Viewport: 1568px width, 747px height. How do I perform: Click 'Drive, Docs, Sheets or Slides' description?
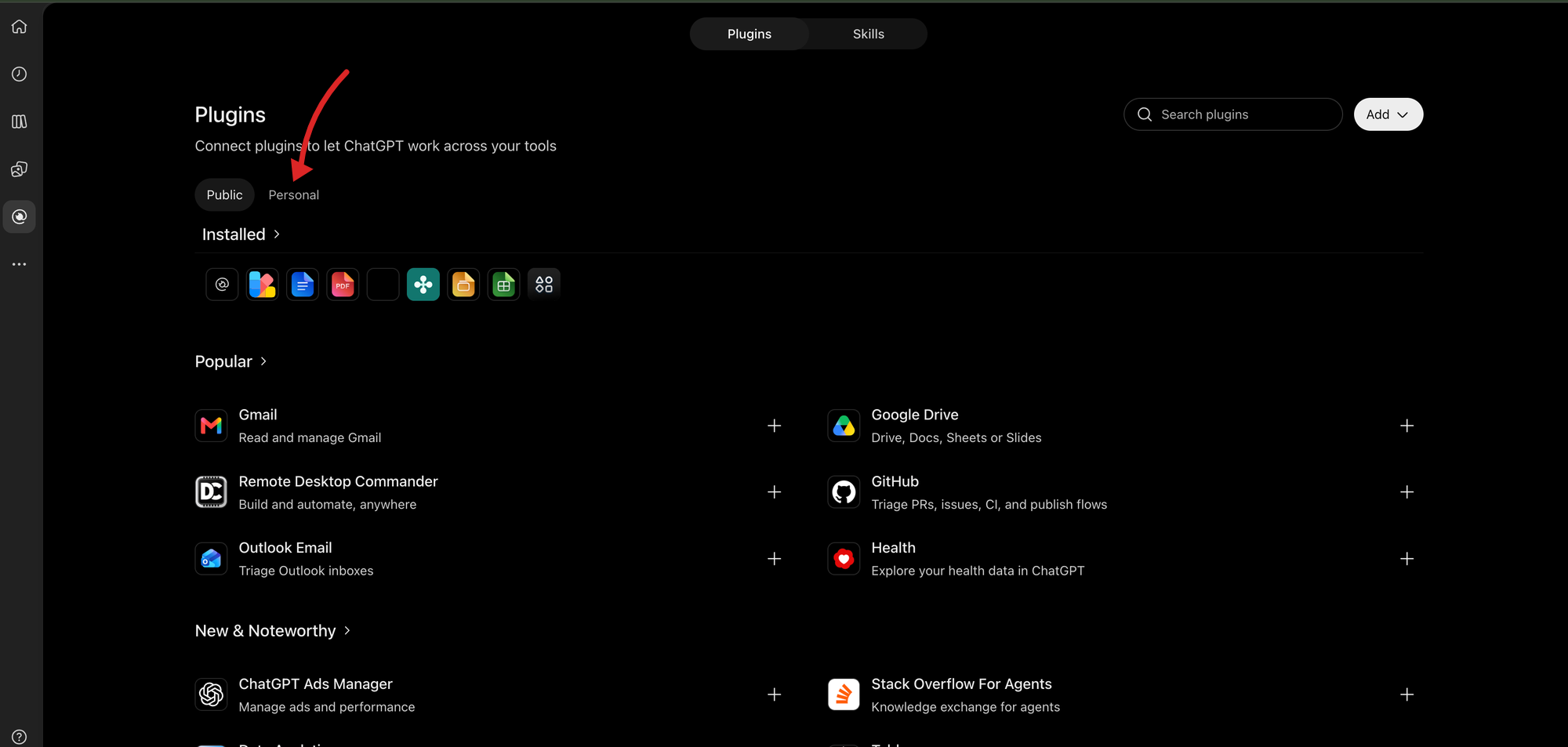pyautogui.click(x=956, y=437)
